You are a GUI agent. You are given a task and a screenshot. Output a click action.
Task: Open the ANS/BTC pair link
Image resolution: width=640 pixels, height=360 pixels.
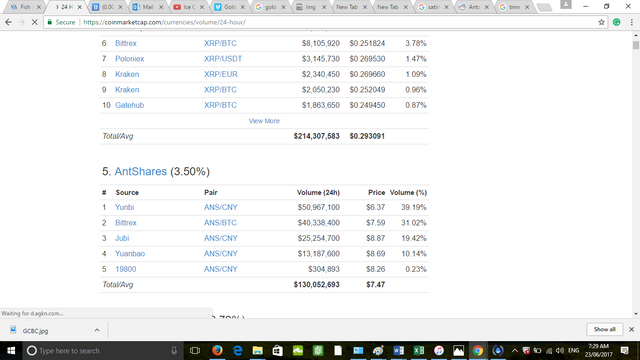click(220, 223)
